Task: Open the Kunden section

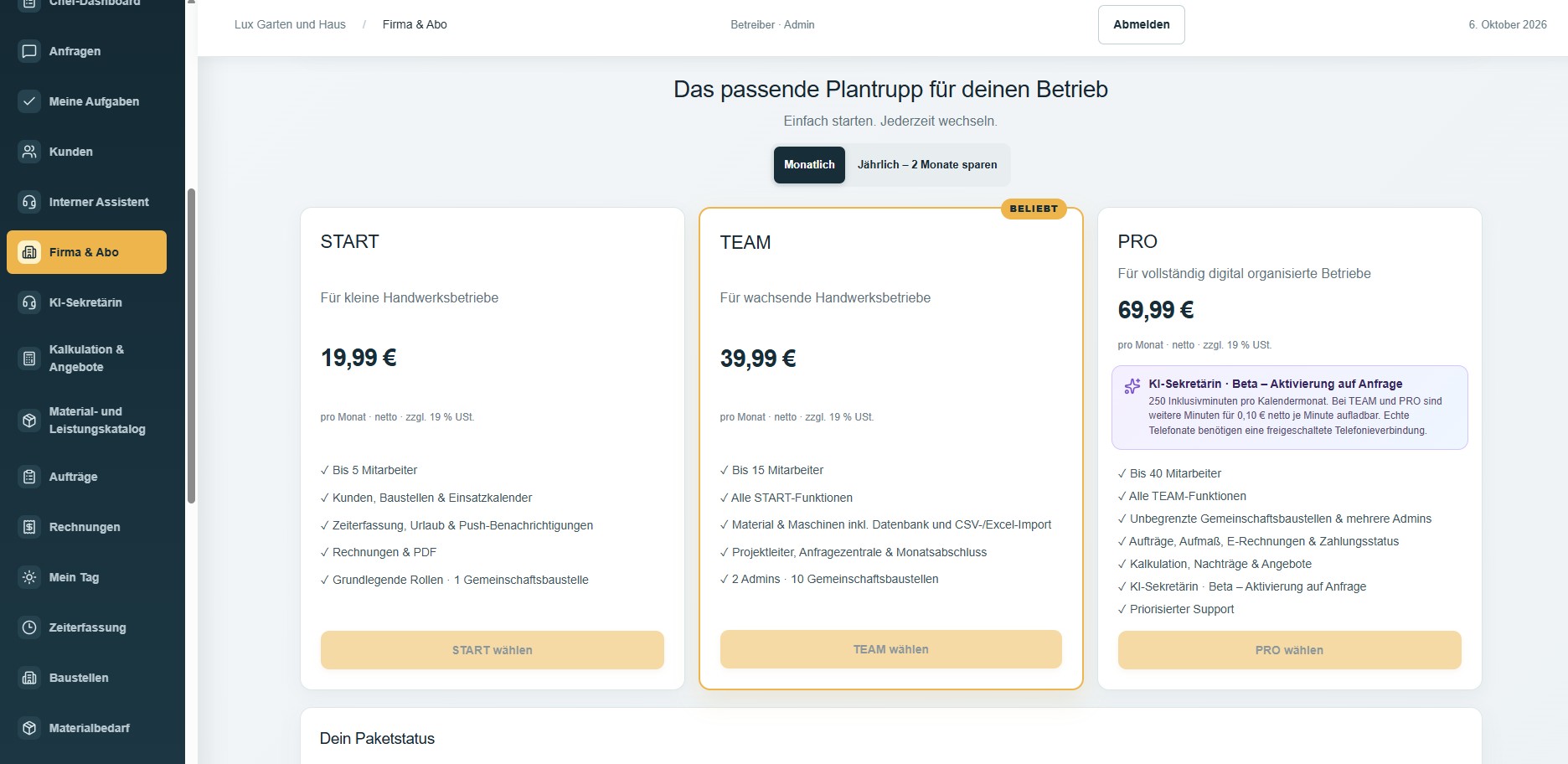Action: pos(86,152)
